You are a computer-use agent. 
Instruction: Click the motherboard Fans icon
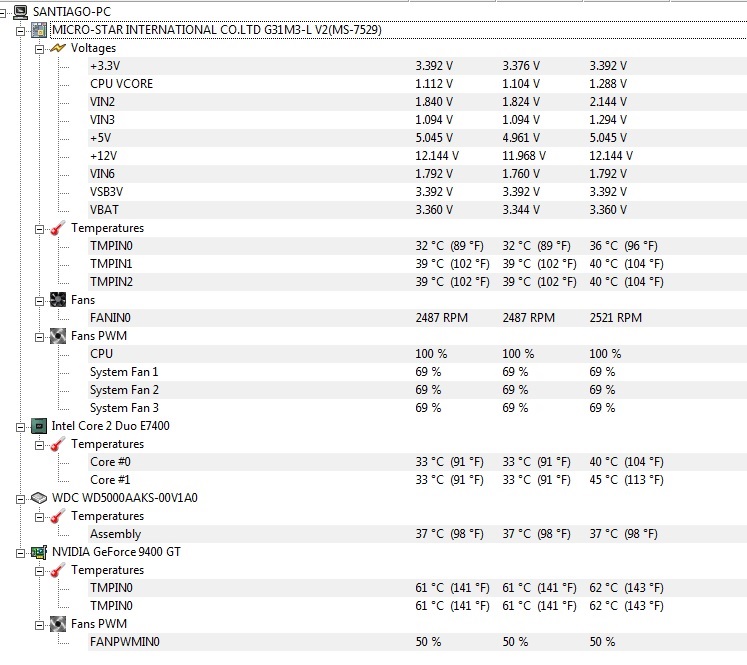(58, 300)
